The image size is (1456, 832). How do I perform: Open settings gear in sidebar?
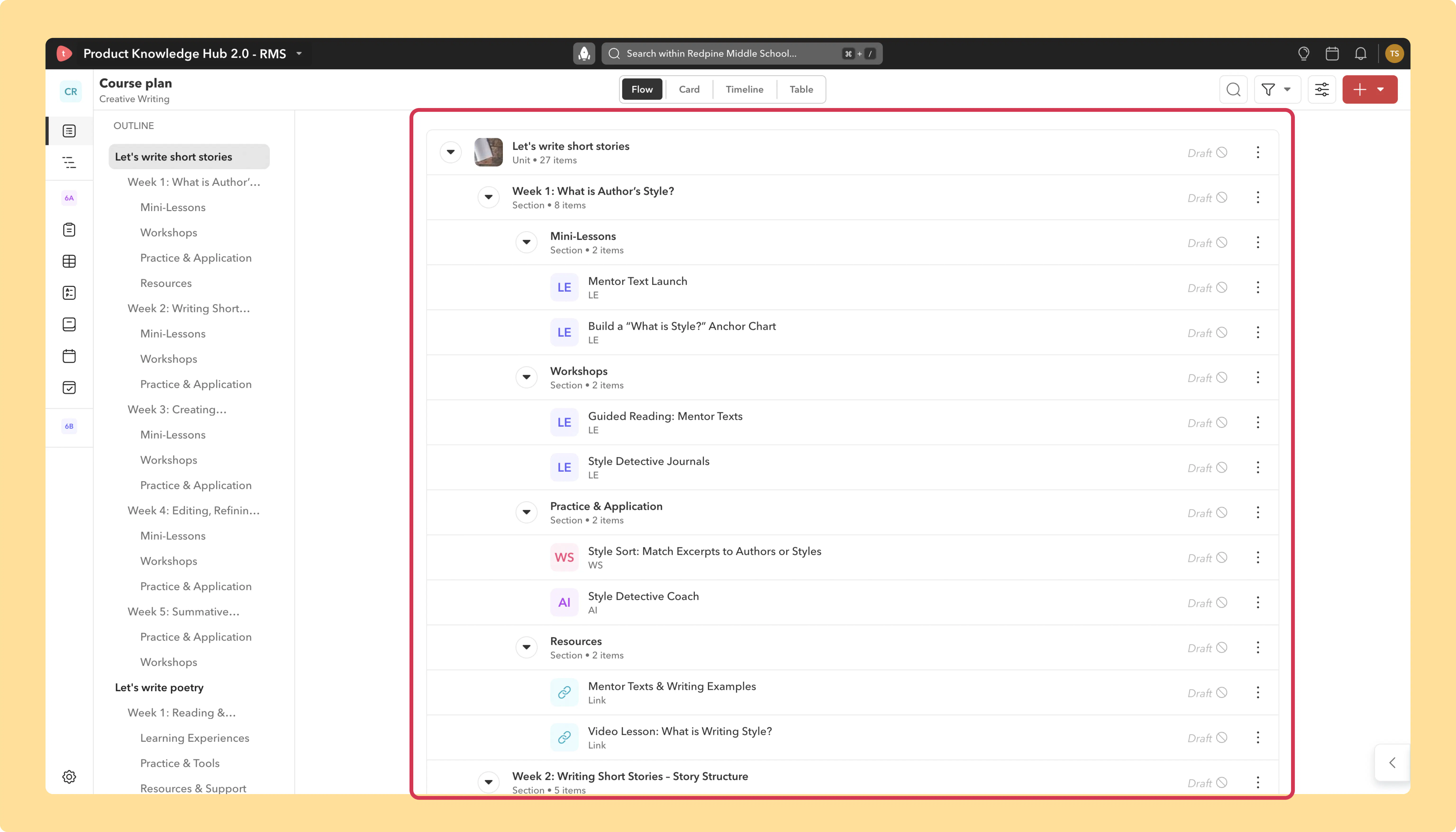[69, 777]
